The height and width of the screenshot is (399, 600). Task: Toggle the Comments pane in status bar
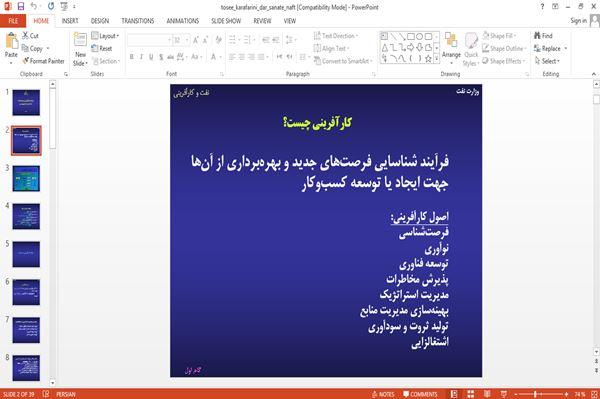[x=420, y=394]
